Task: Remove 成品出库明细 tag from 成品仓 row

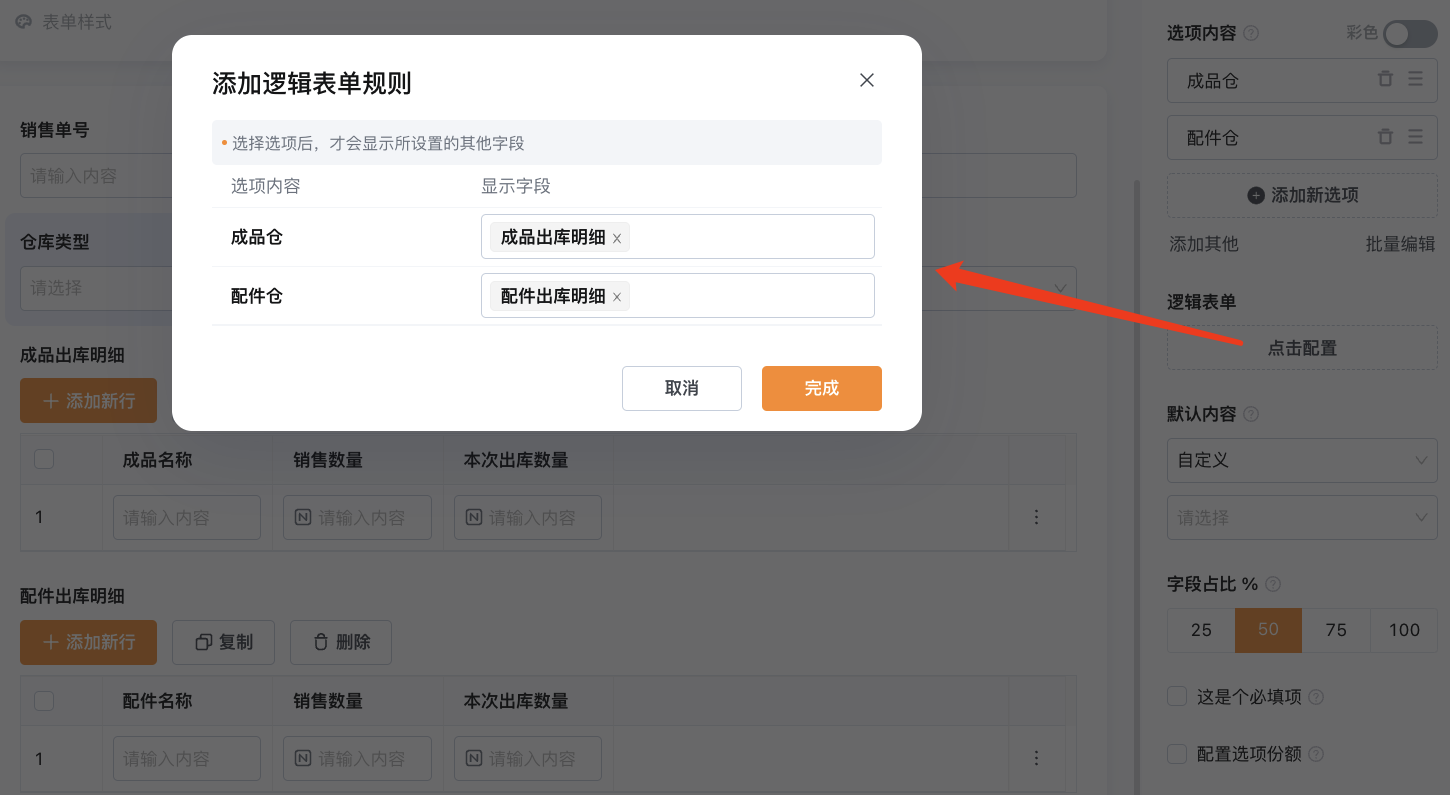Action: point(617,238)
